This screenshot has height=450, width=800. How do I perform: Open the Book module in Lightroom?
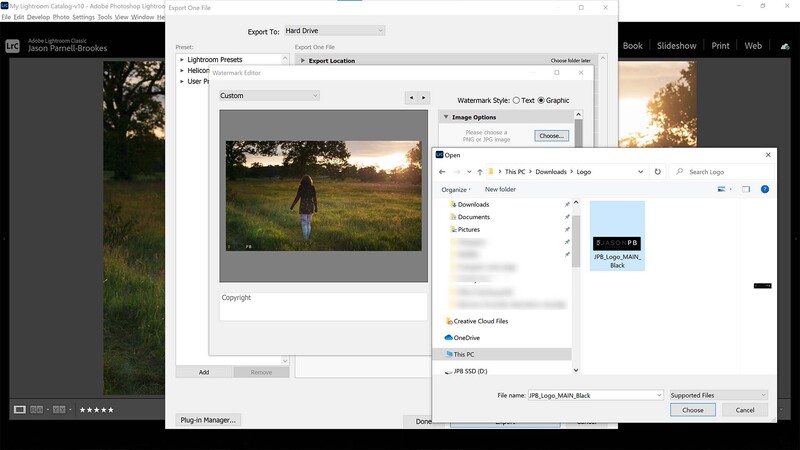pos(633,45)
